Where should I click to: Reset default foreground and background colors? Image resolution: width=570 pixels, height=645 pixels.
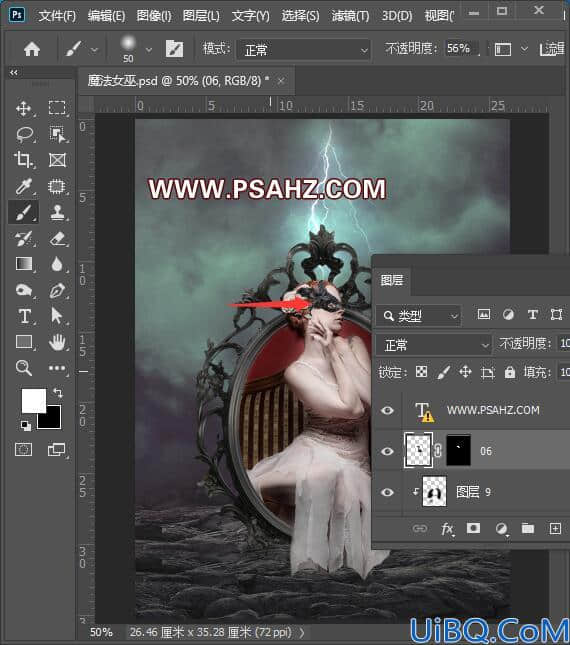(25, 425)
